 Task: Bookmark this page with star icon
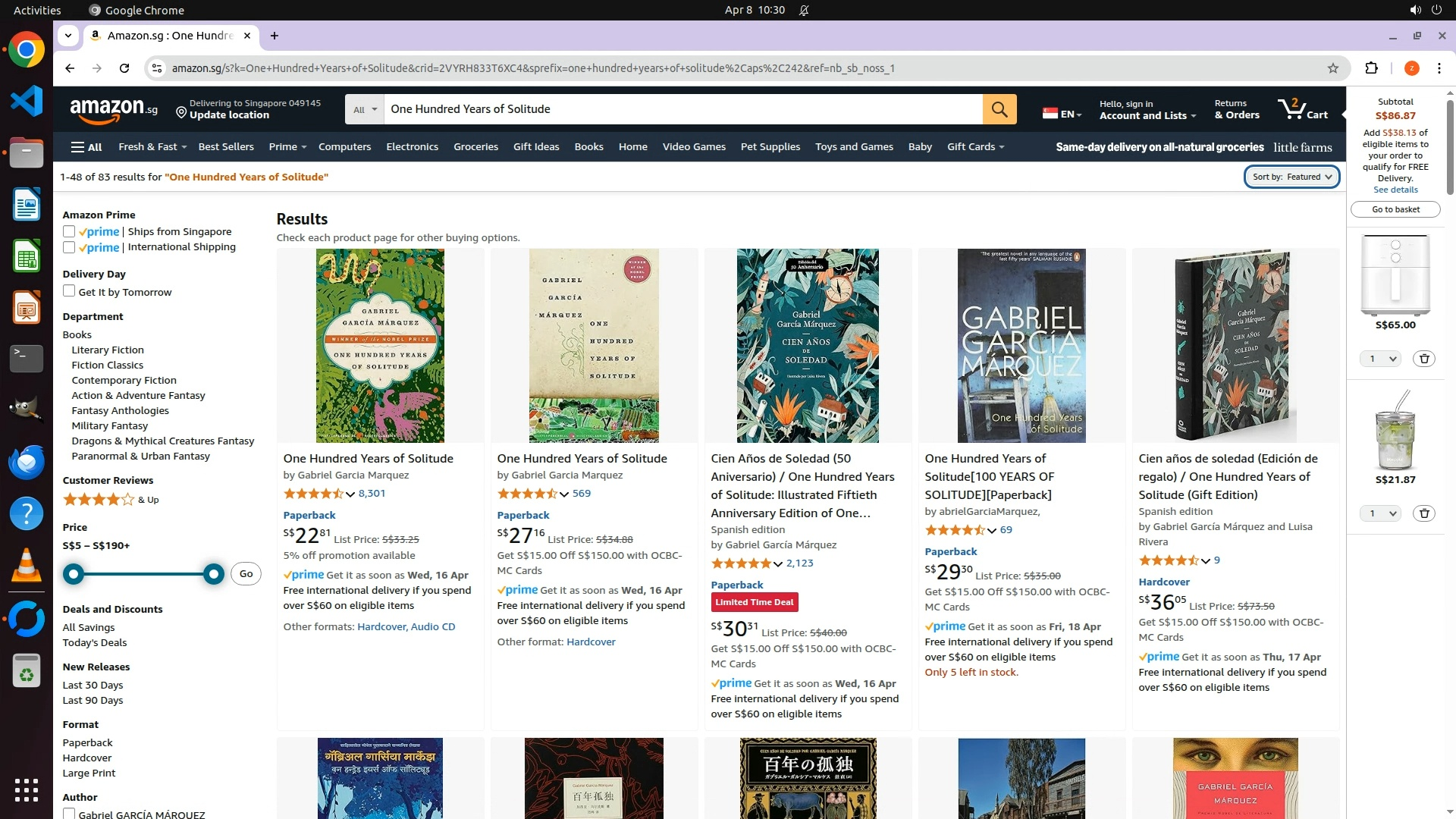click(1332, 68)
